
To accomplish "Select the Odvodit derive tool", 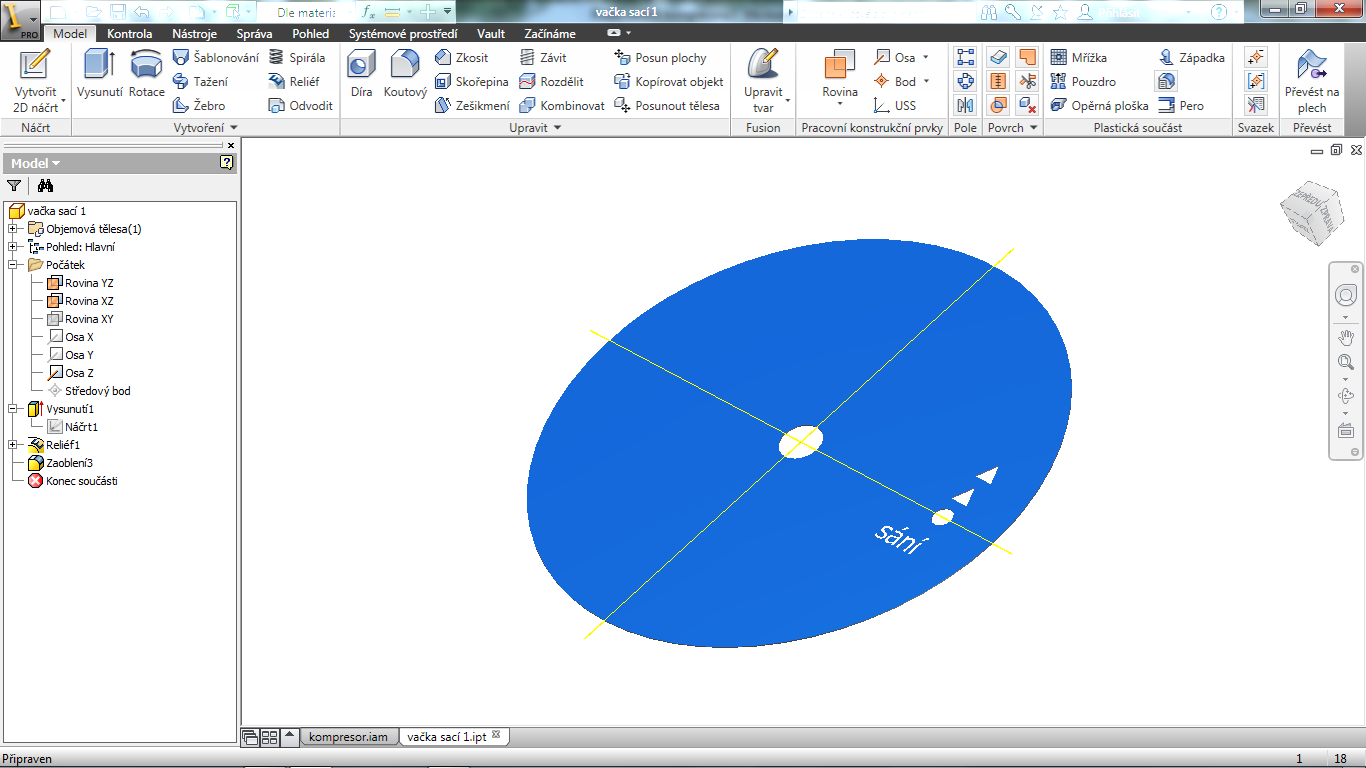I will [301, 106].
